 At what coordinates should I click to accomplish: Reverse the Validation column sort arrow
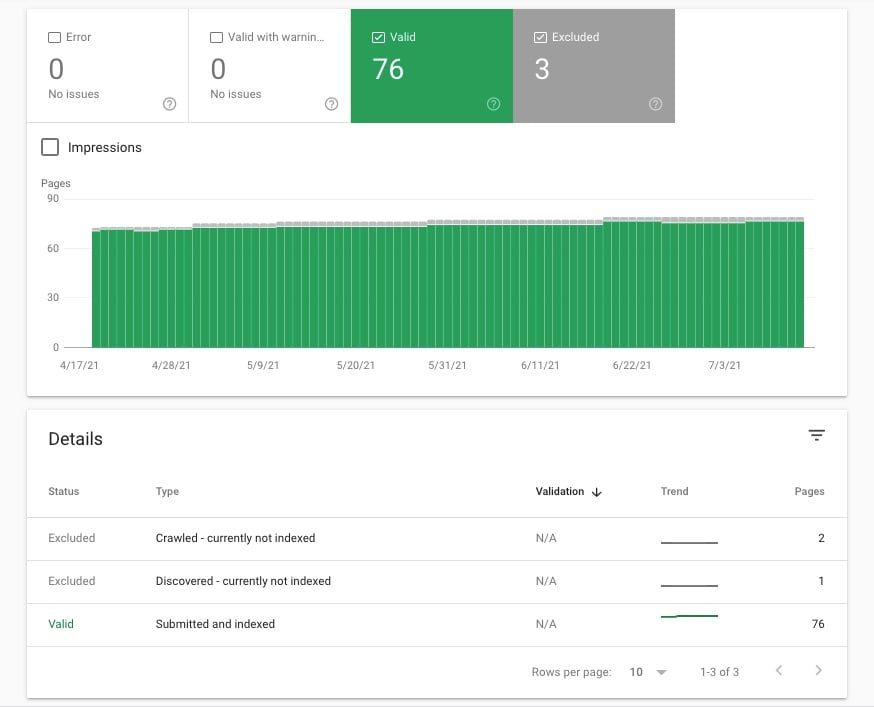click(597, 492)
